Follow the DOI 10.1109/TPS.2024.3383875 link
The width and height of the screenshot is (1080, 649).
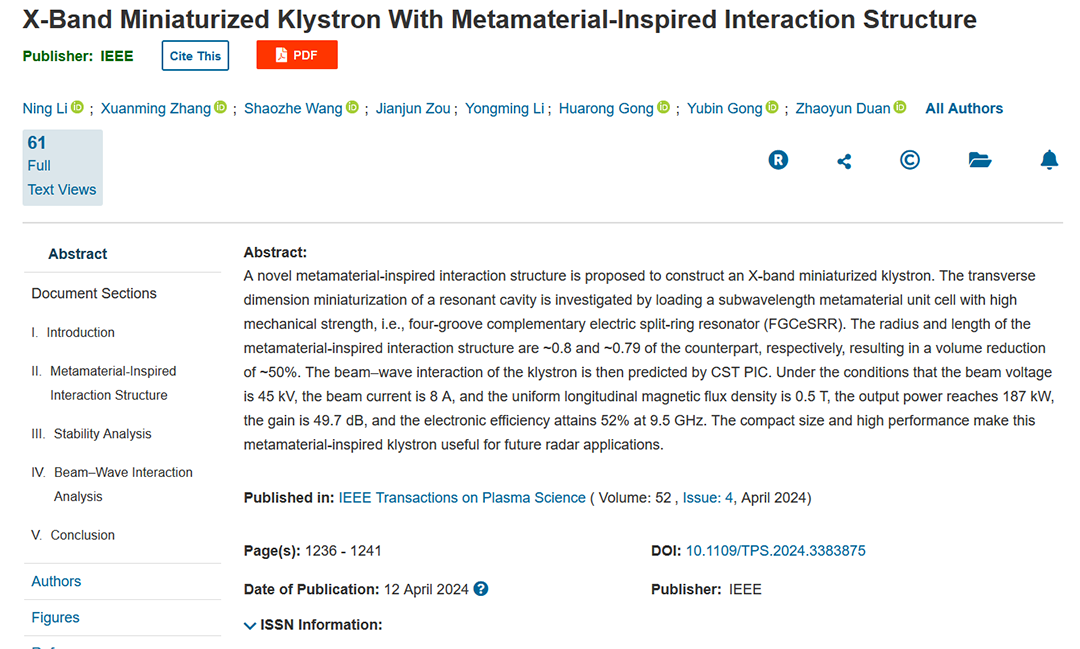[x=775, y=551]
